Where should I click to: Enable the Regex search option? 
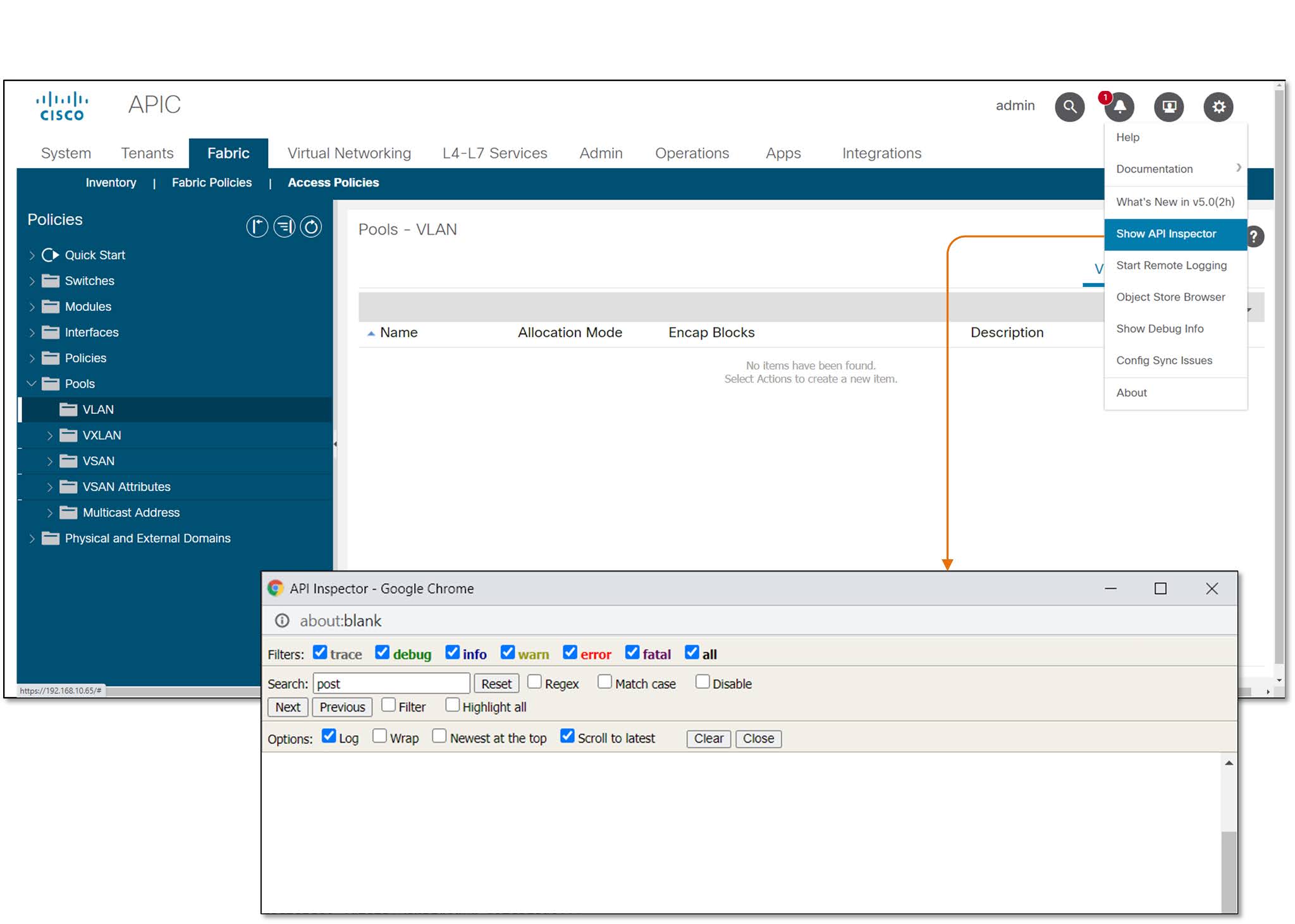[x=536, y=681]
